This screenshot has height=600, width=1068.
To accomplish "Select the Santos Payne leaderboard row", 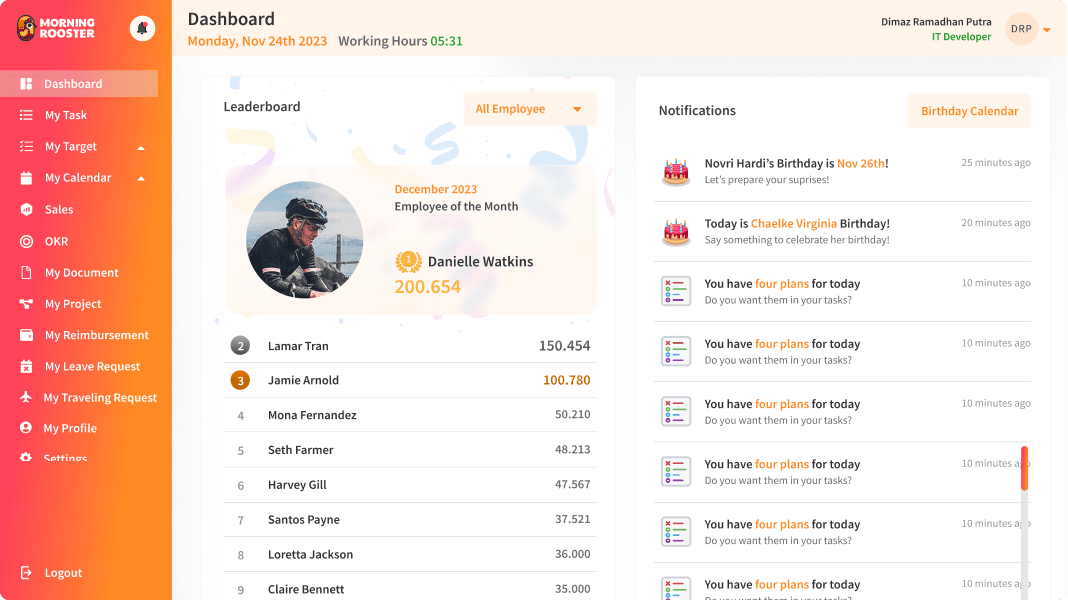I will tap(410, 520).
